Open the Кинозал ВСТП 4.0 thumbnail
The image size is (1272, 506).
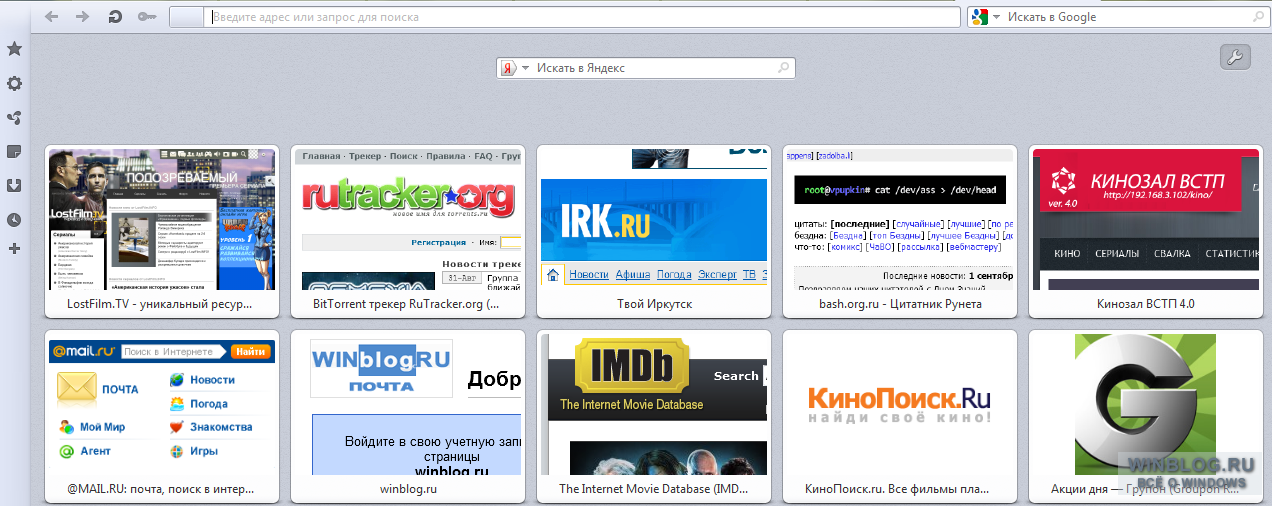(1146, 219)
